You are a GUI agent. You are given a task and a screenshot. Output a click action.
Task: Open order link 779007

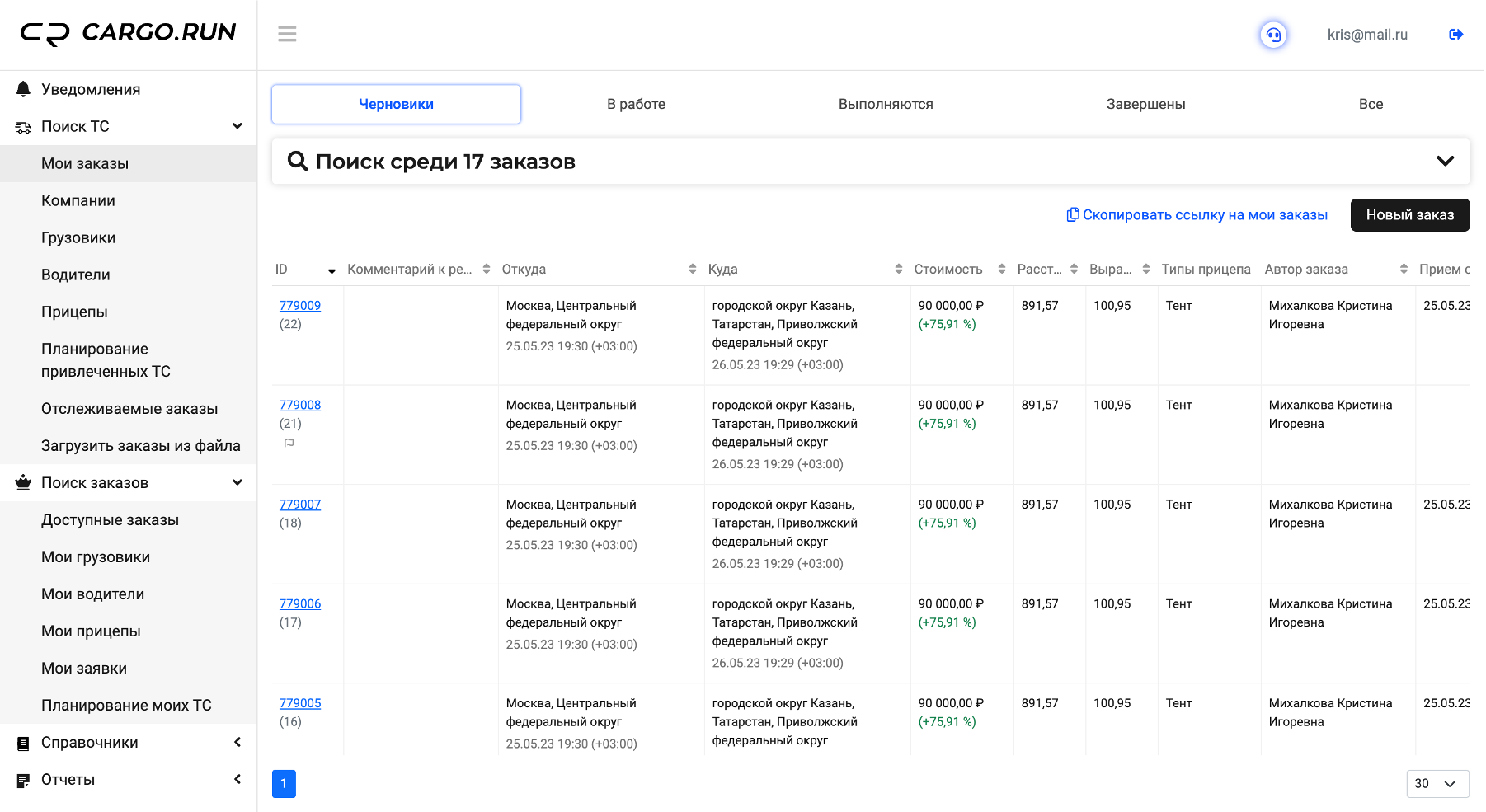[300, 504]
